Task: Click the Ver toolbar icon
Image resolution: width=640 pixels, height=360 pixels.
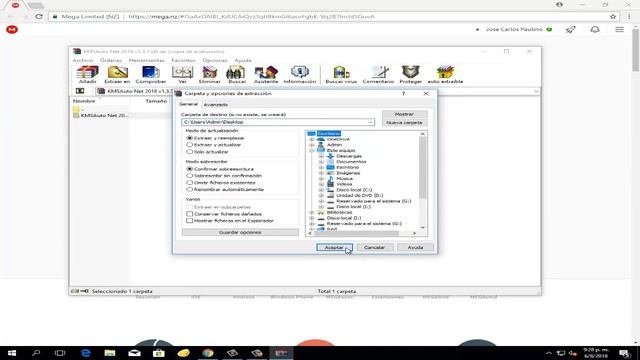Action: [x=182, y=74]
